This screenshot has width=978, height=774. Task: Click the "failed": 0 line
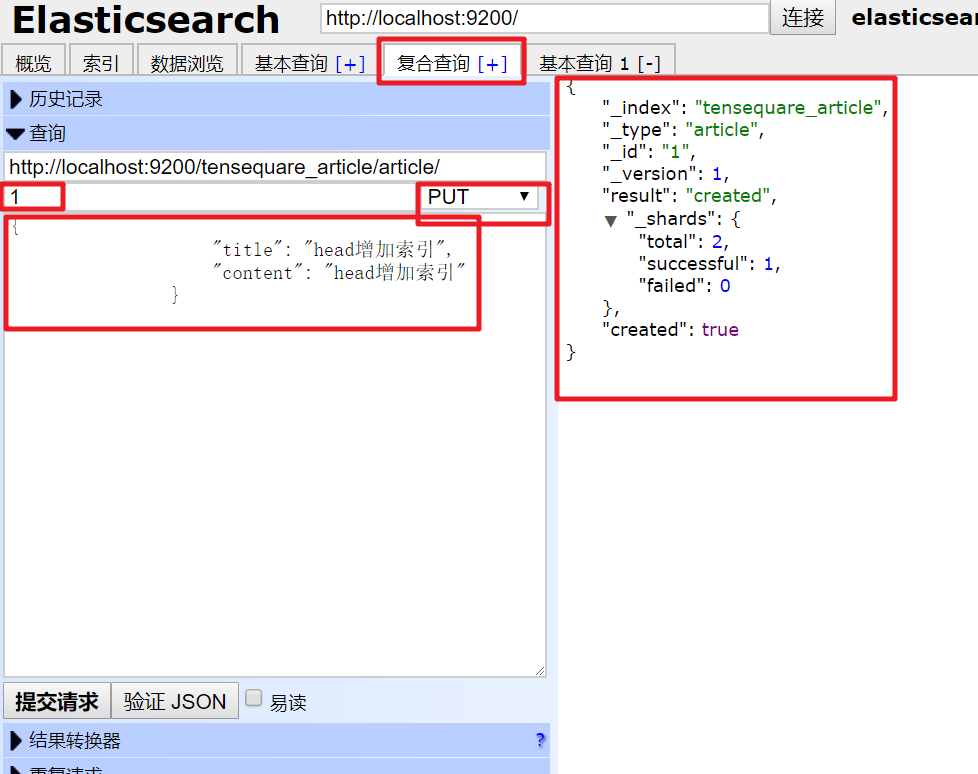684,286
